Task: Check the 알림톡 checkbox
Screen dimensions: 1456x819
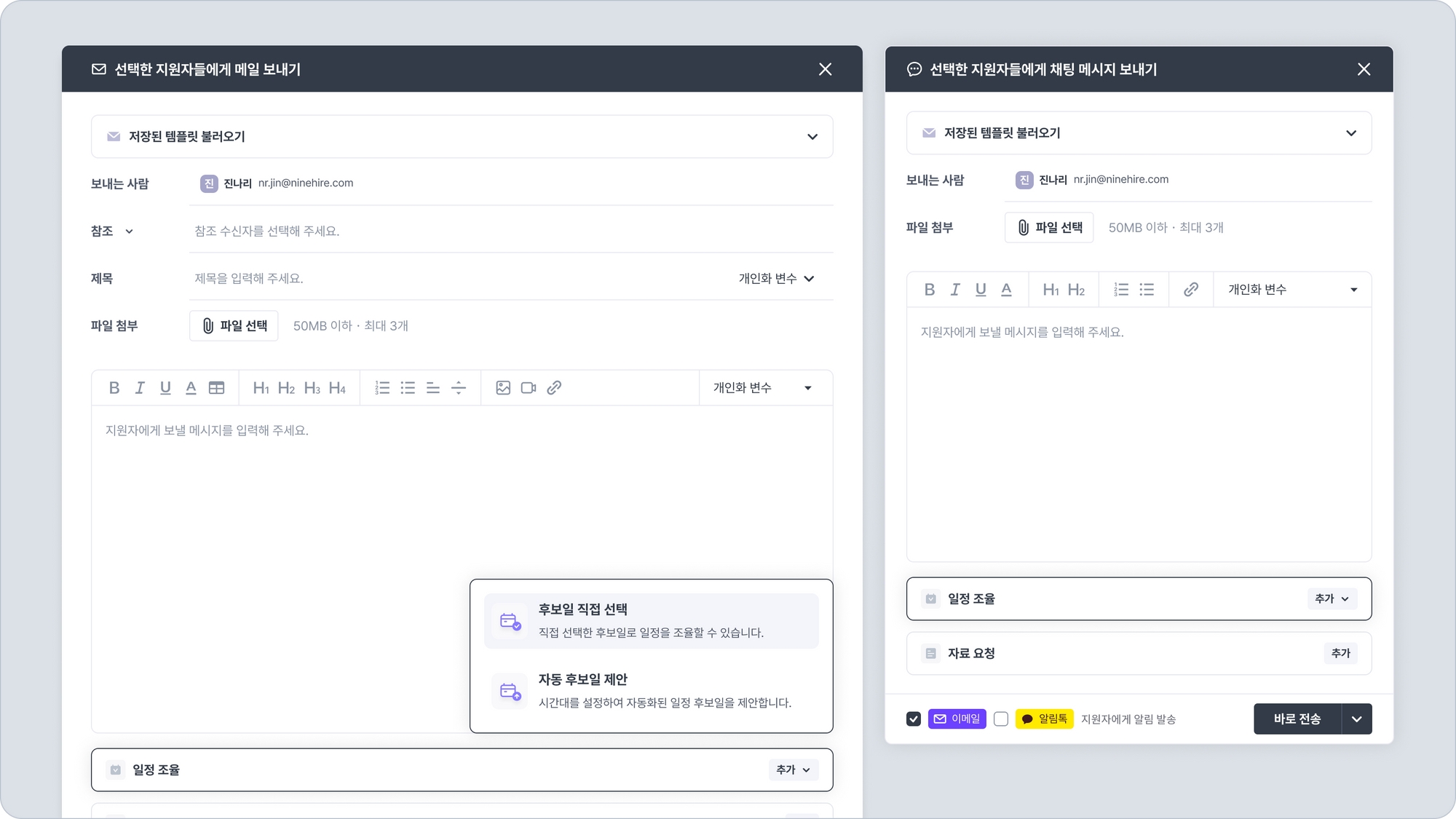Action: click(1001, 719)
